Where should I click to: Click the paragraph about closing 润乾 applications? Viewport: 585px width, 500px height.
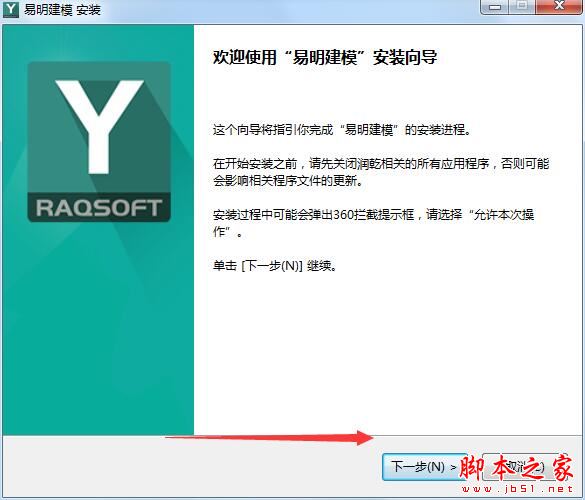(381, 172)
